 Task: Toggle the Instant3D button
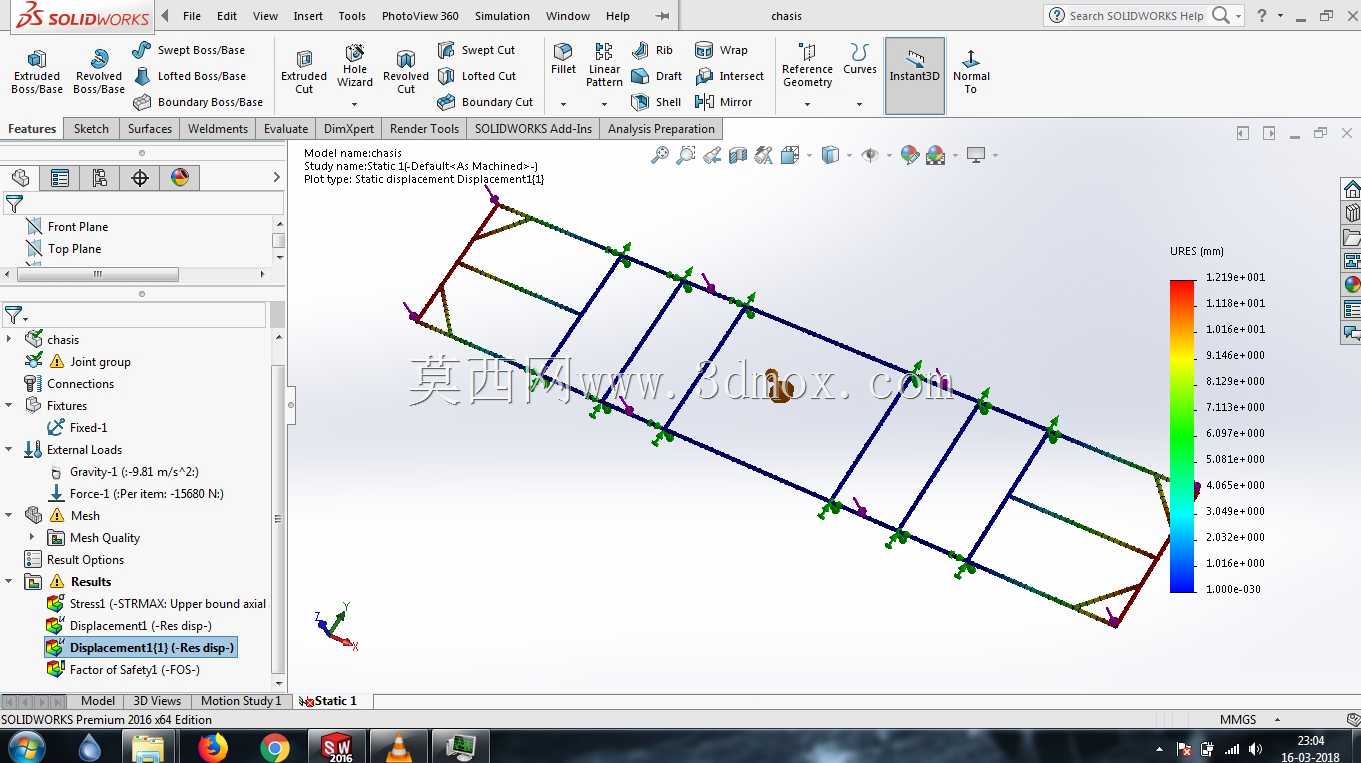tap(915, 75)
